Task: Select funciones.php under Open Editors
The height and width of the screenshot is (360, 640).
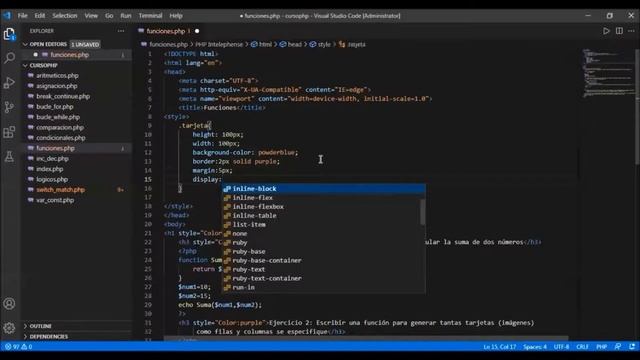Action: click(x=77, y=55)
